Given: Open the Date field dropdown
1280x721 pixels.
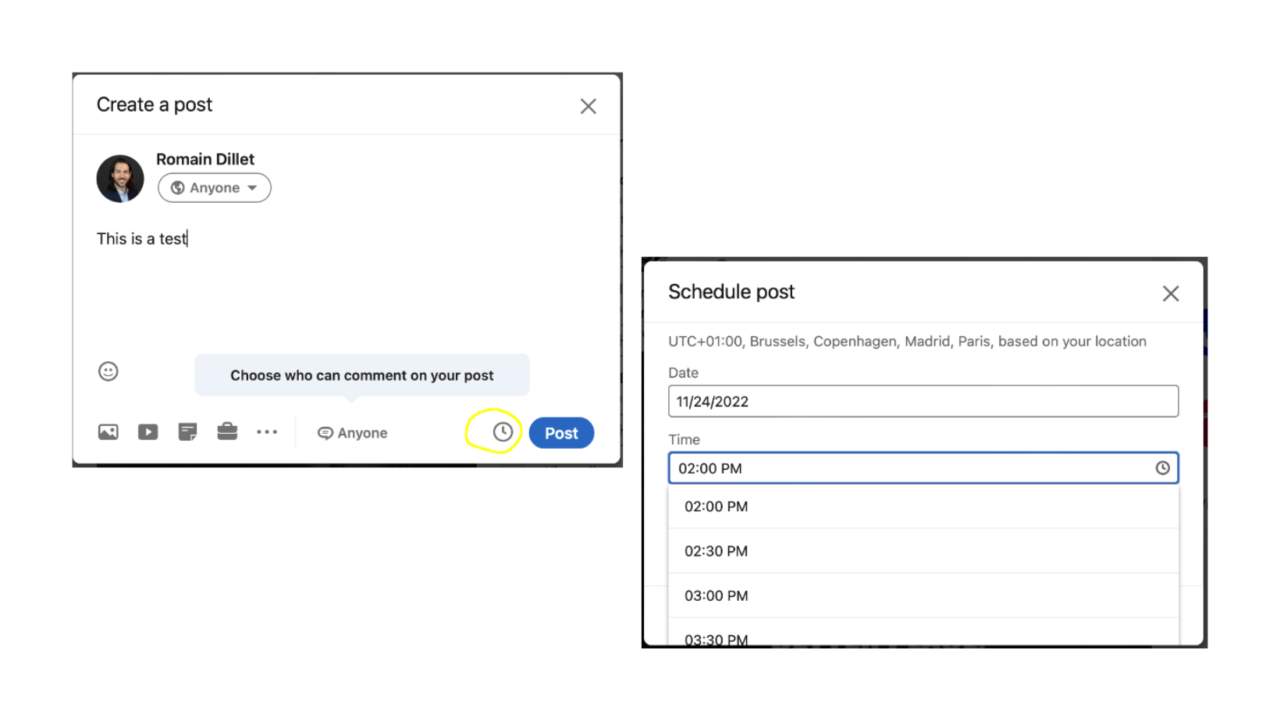Looking at the screenshot, I should 922,401.
